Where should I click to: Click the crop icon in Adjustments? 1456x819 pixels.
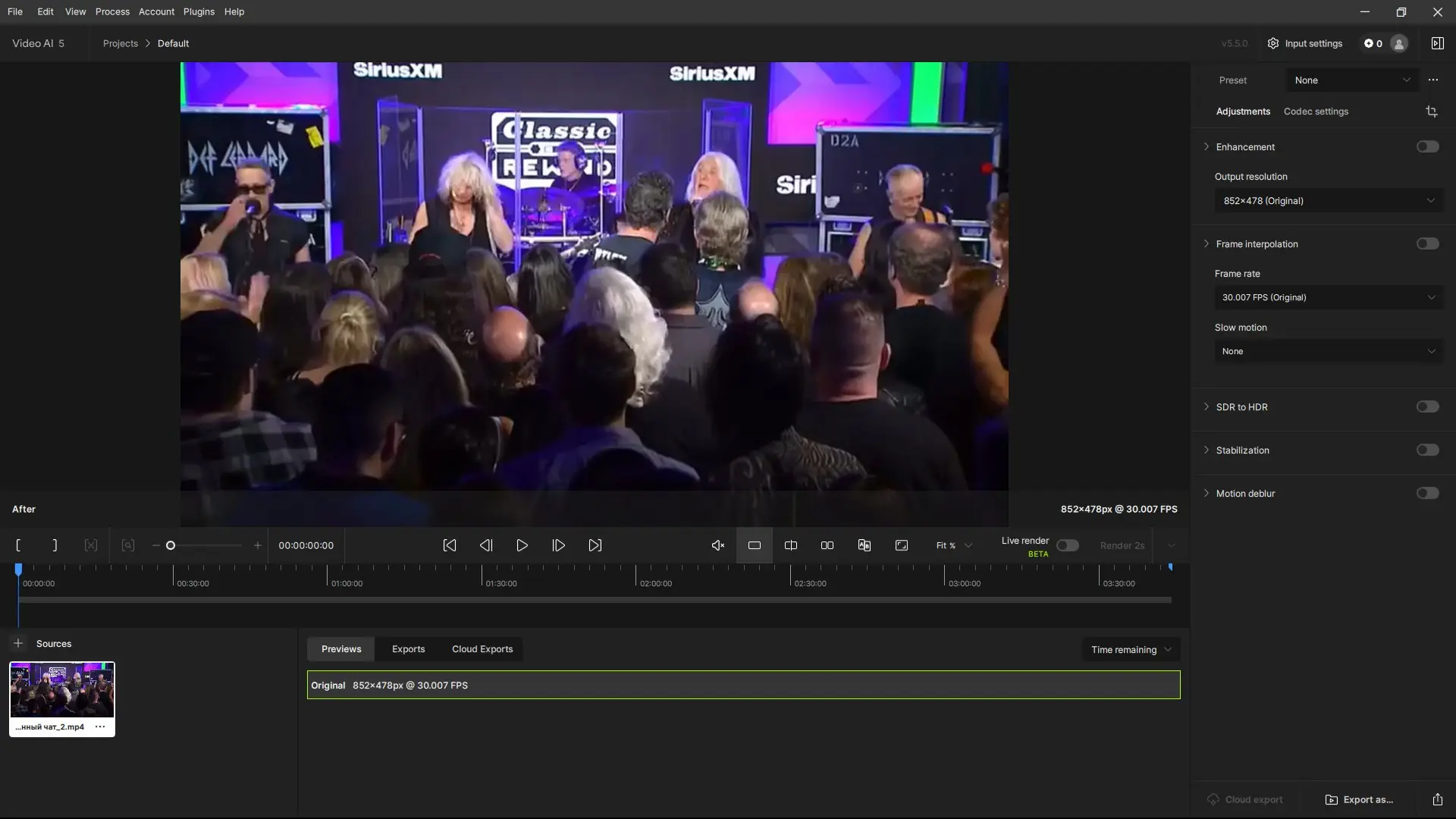point(1432,111)
